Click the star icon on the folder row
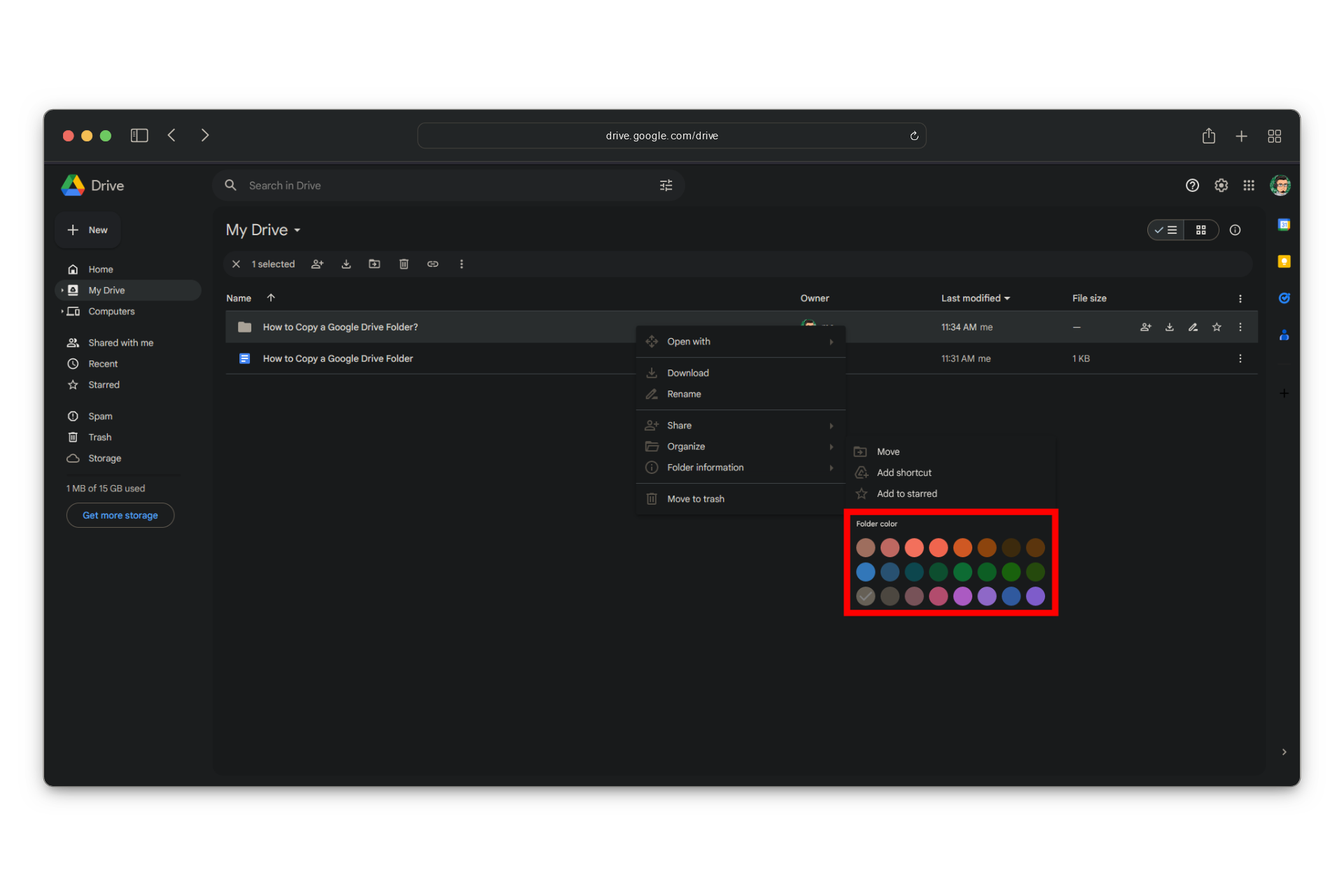Viewport: 1344px width, 896px height. pos(1217,327)
